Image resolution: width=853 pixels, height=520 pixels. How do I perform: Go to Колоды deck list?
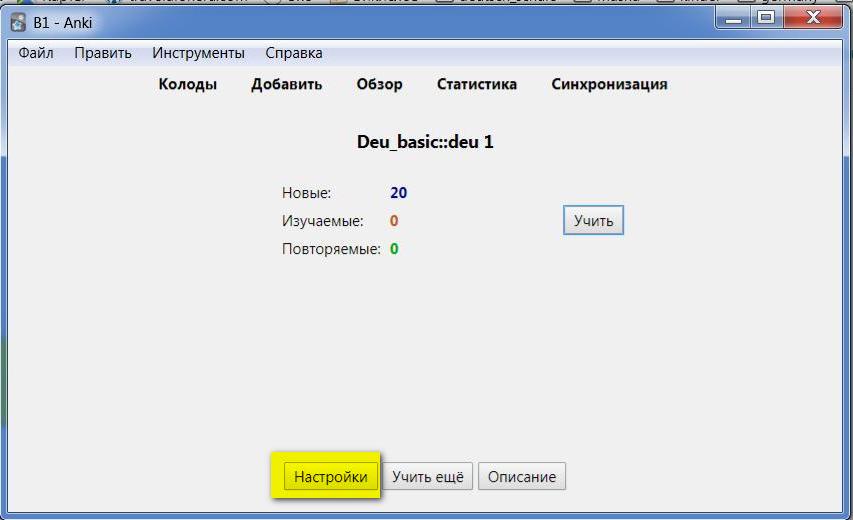[188, 84]
